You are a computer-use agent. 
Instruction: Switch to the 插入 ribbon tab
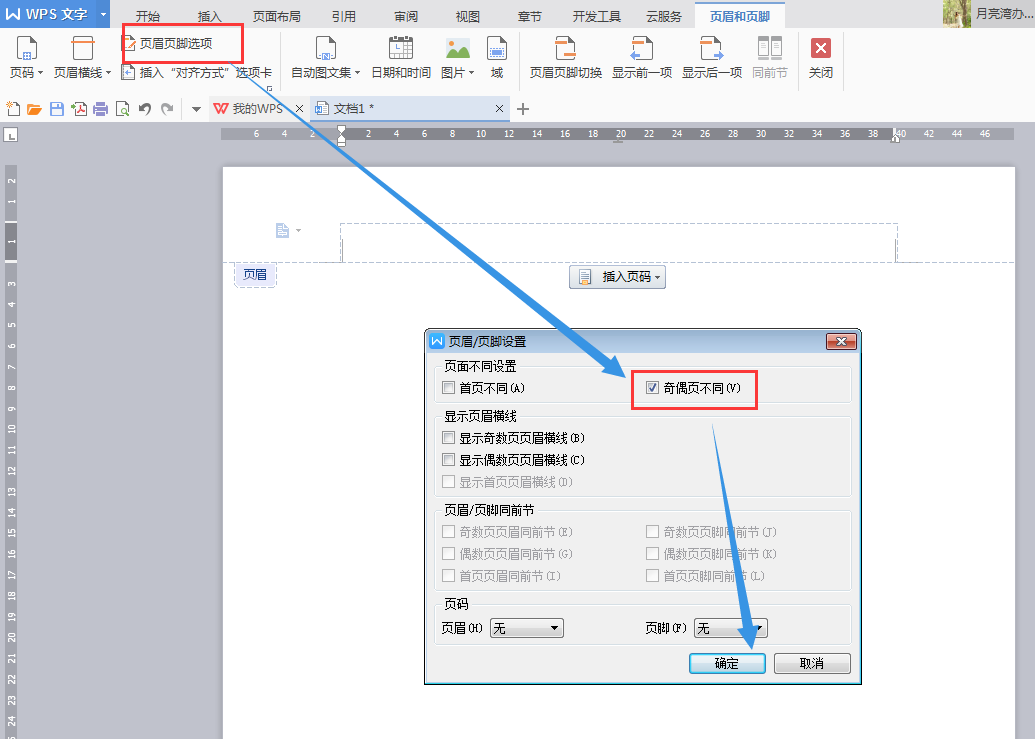coord(209,16)
